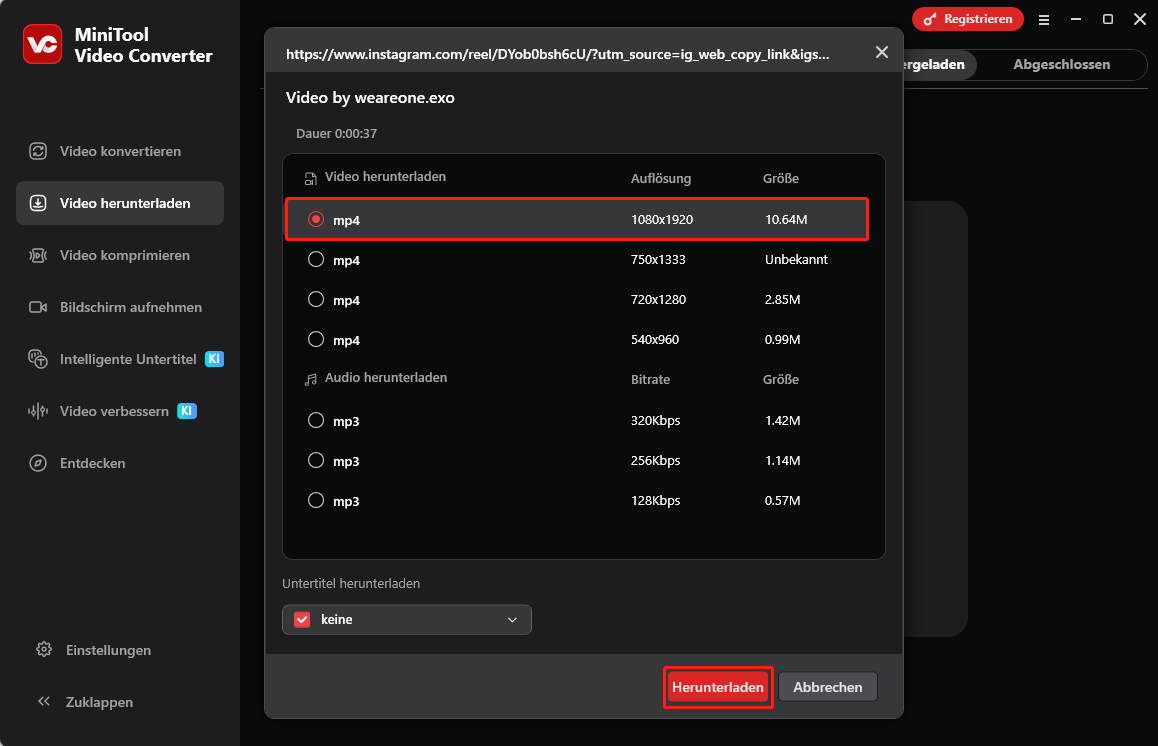Toggle the keine subtitle checkbox

tap(302, 620)
